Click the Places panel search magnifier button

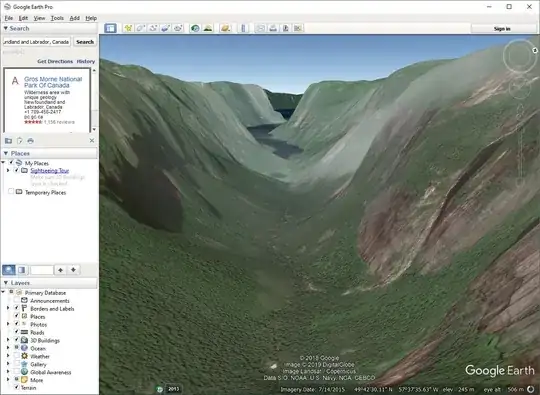pos(9,270)
